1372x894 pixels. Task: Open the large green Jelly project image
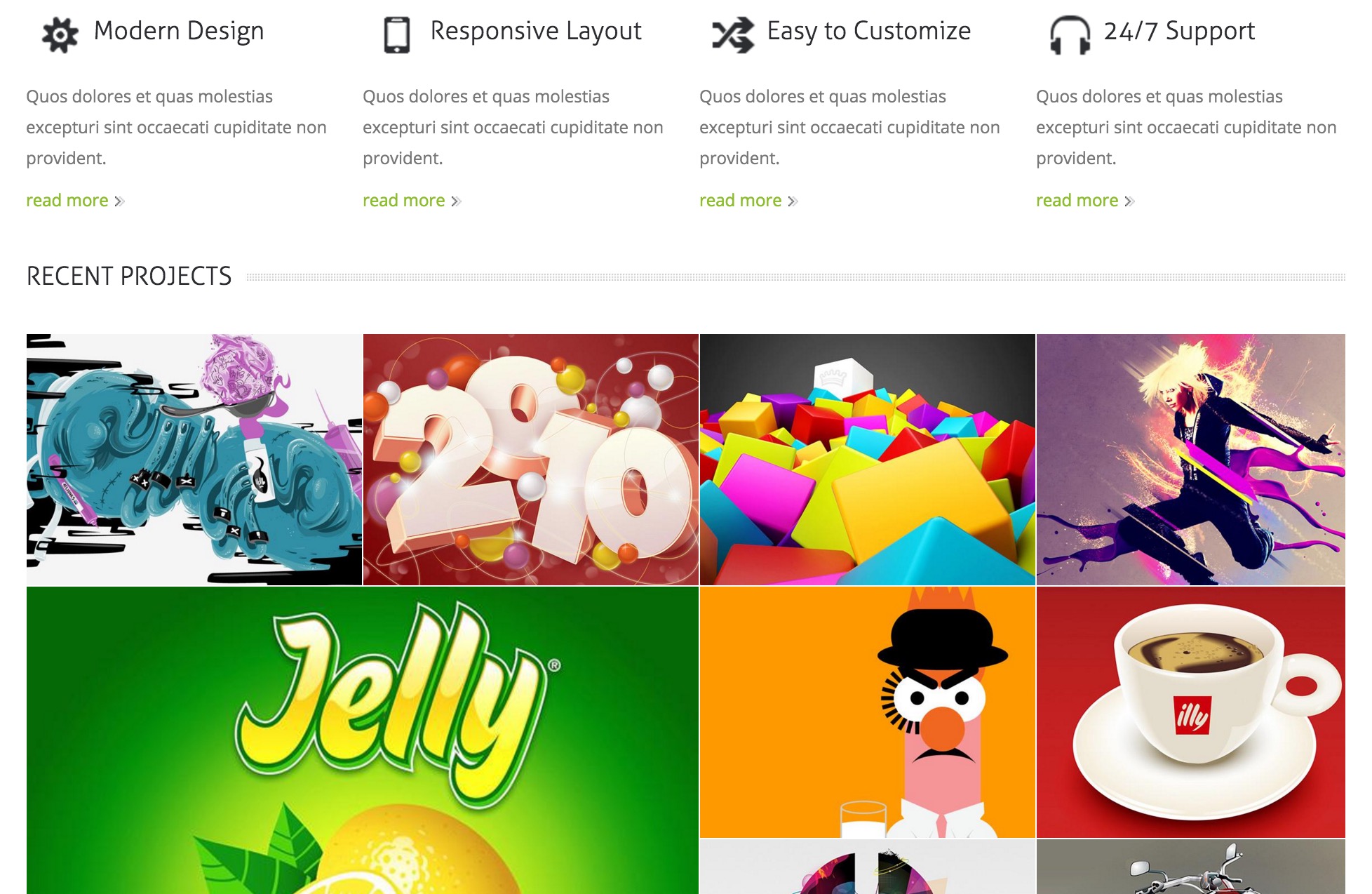(x=363, y=740)
